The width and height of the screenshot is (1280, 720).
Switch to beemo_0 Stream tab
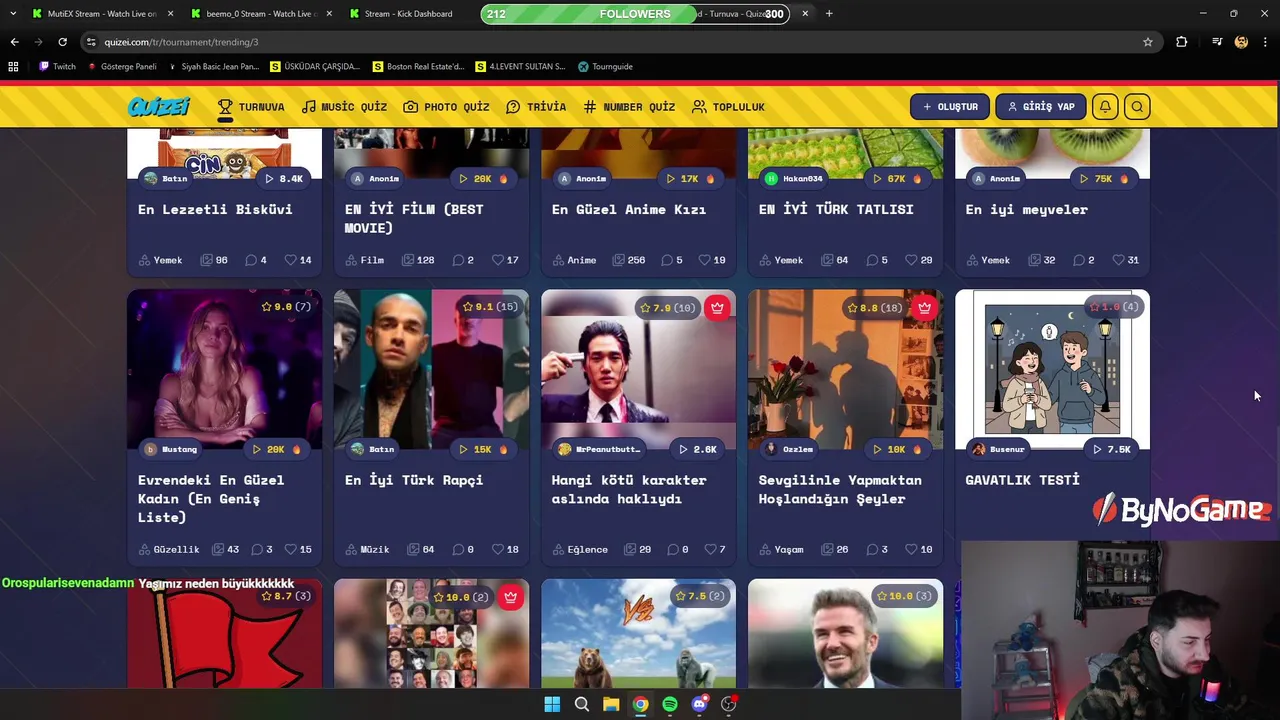[x=261, y=14]
